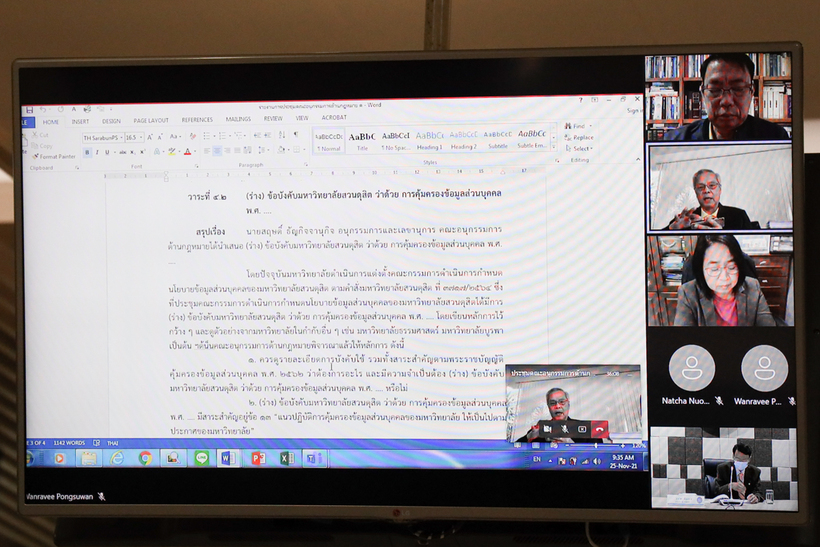
Task: Switch to the DESIGN ribbon tab
Action: [x=111, y=121]
